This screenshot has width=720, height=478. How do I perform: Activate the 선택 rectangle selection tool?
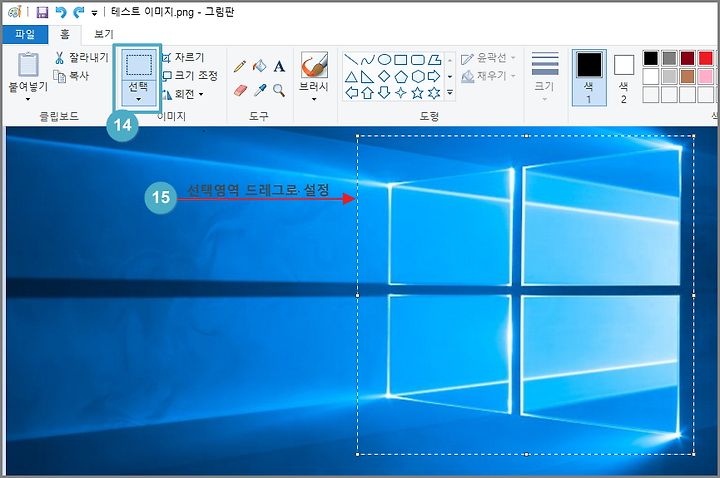[x=139, y=64]
